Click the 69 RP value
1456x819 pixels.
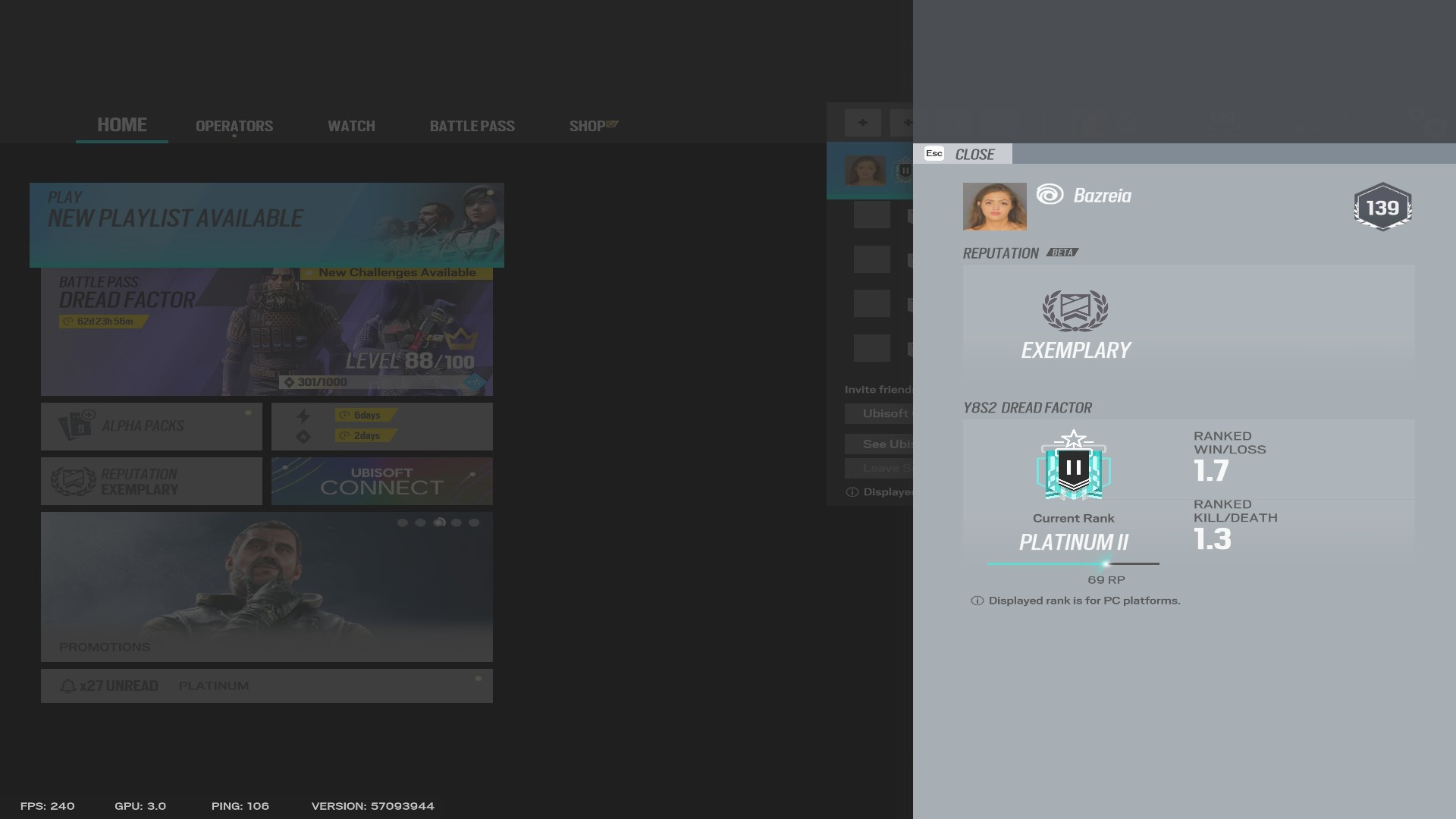(x=1106, y=580)
